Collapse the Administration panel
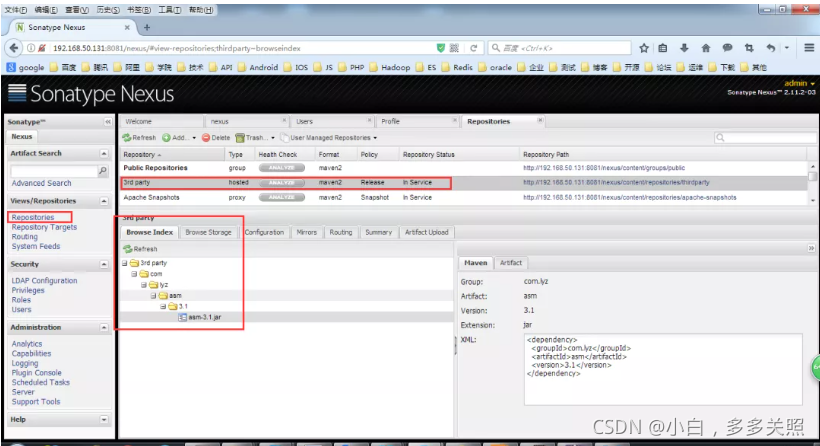Screen dimensions: 820x446 [104, 328]
